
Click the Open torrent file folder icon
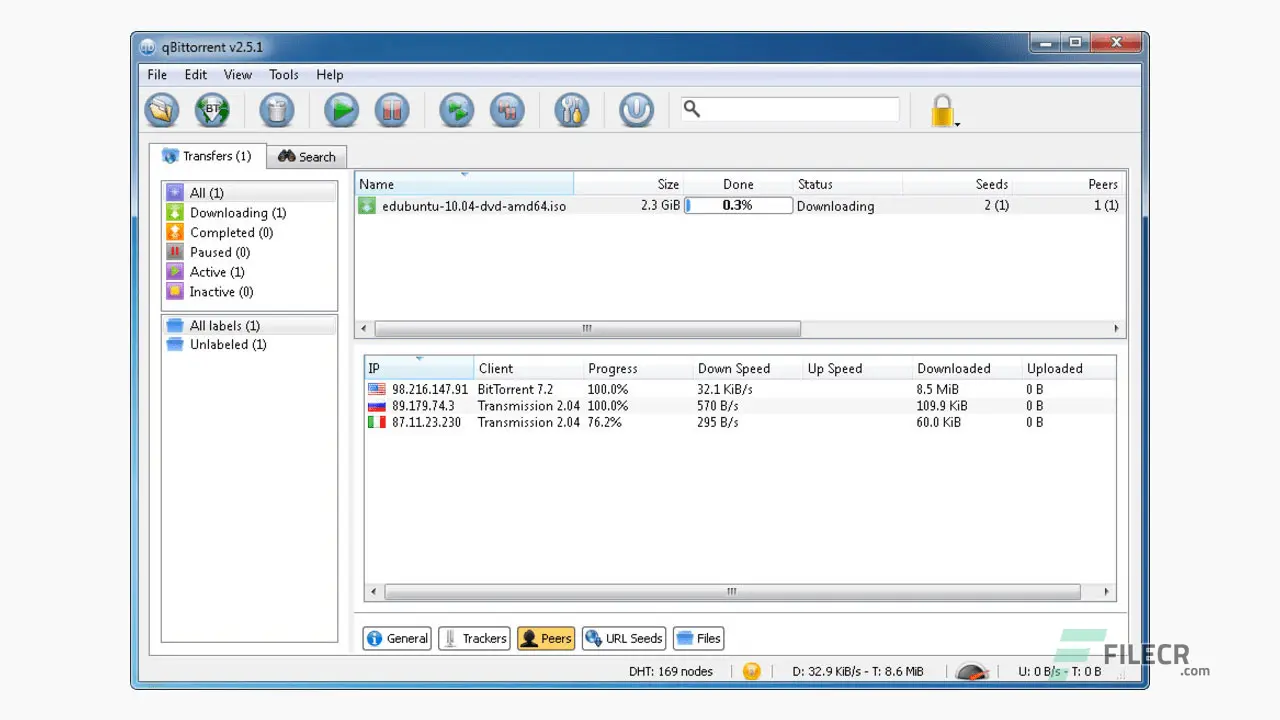pos(161,110)
